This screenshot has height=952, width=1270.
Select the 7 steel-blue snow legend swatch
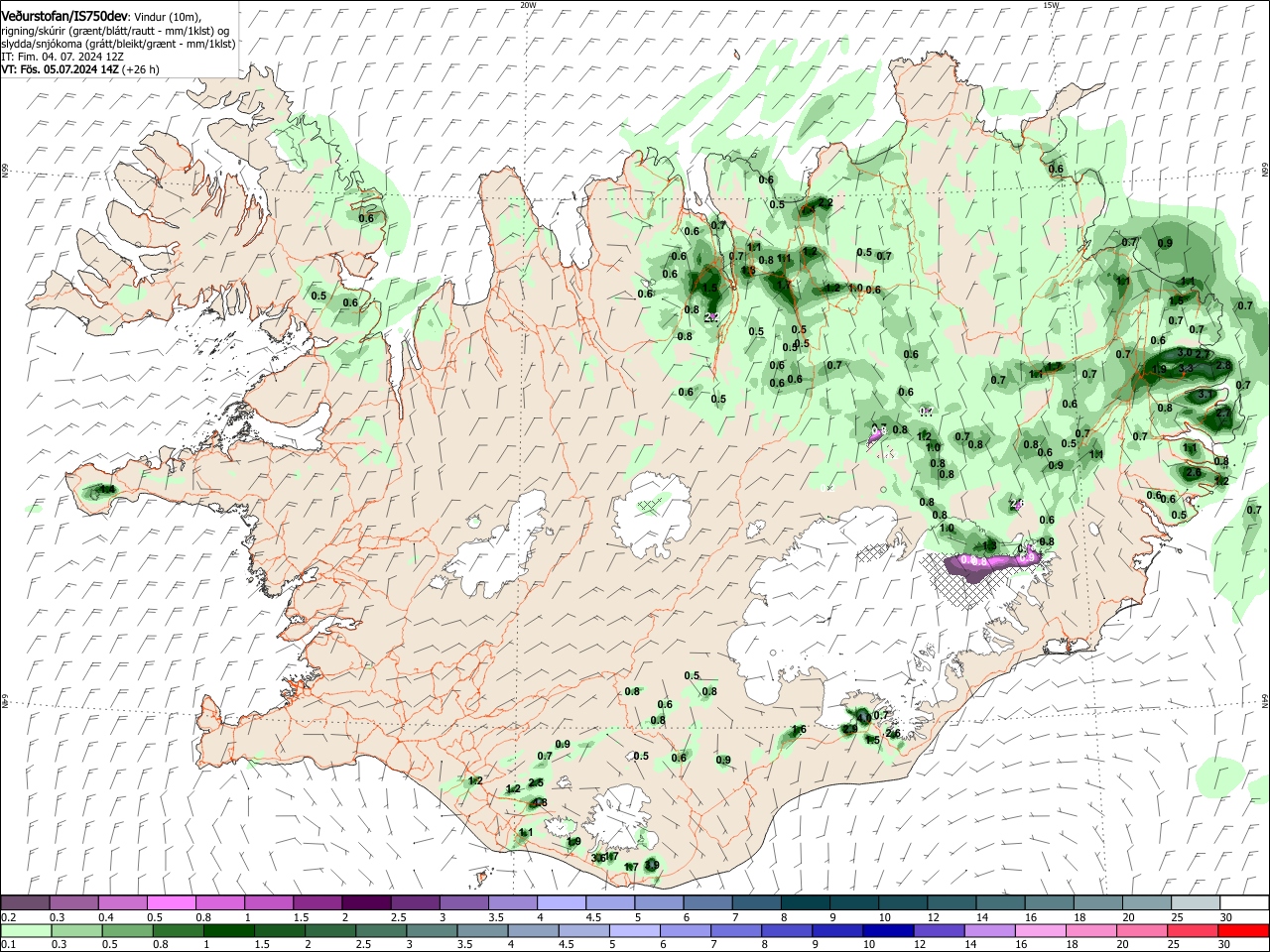[x=755, y=902]
